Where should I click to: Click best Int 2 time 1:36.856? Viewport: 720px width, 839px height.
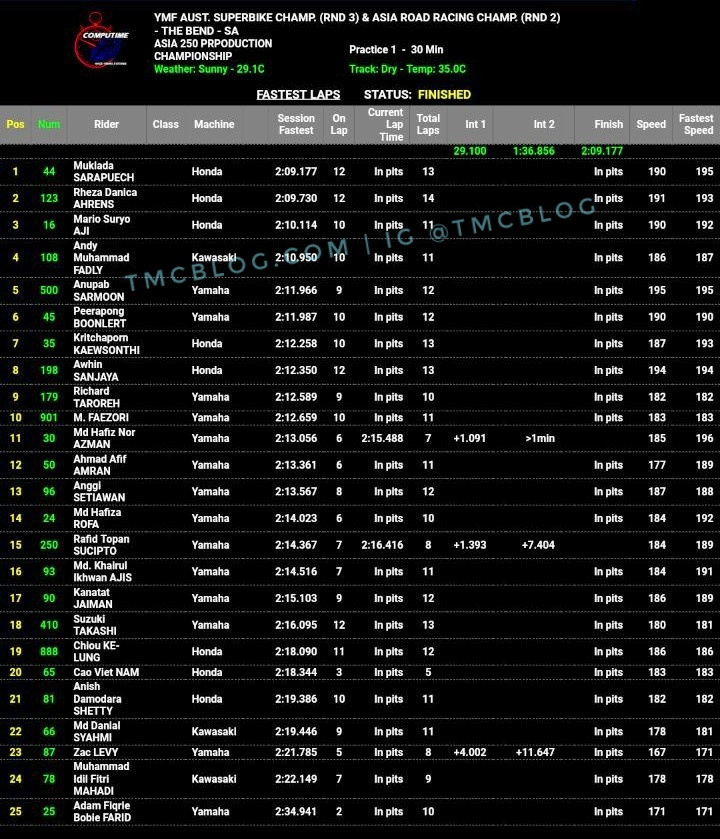click(534, 151)
